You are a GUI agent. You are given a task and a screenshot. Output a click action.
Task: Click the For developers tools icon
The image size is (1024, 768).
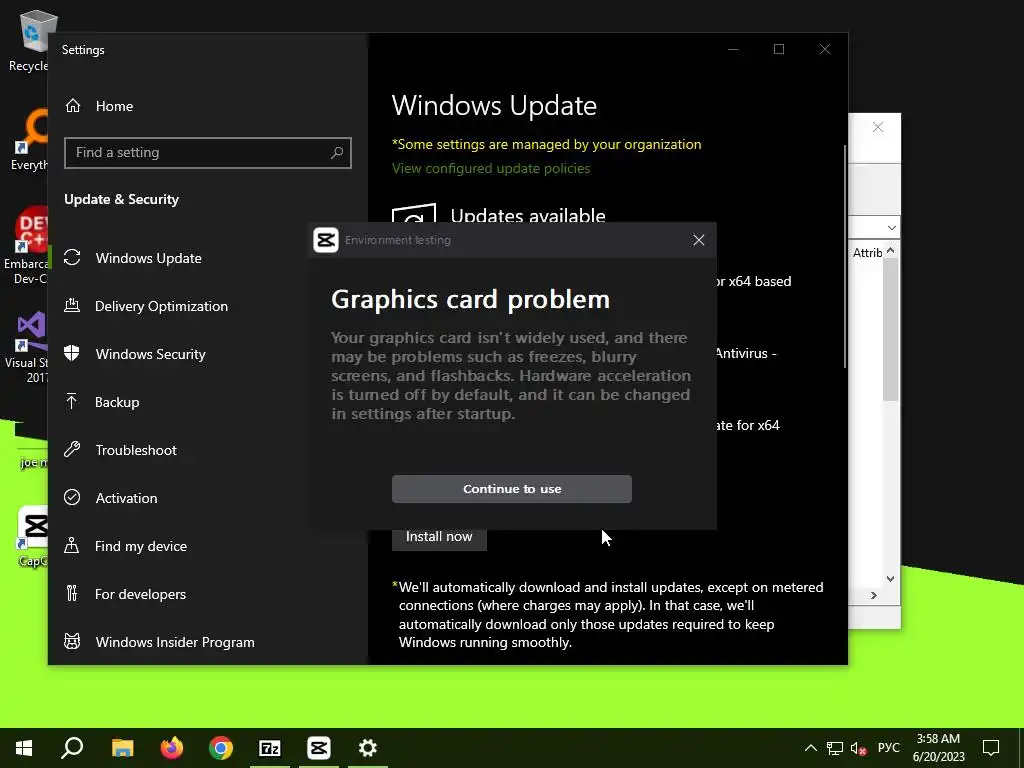click(72, 593)
